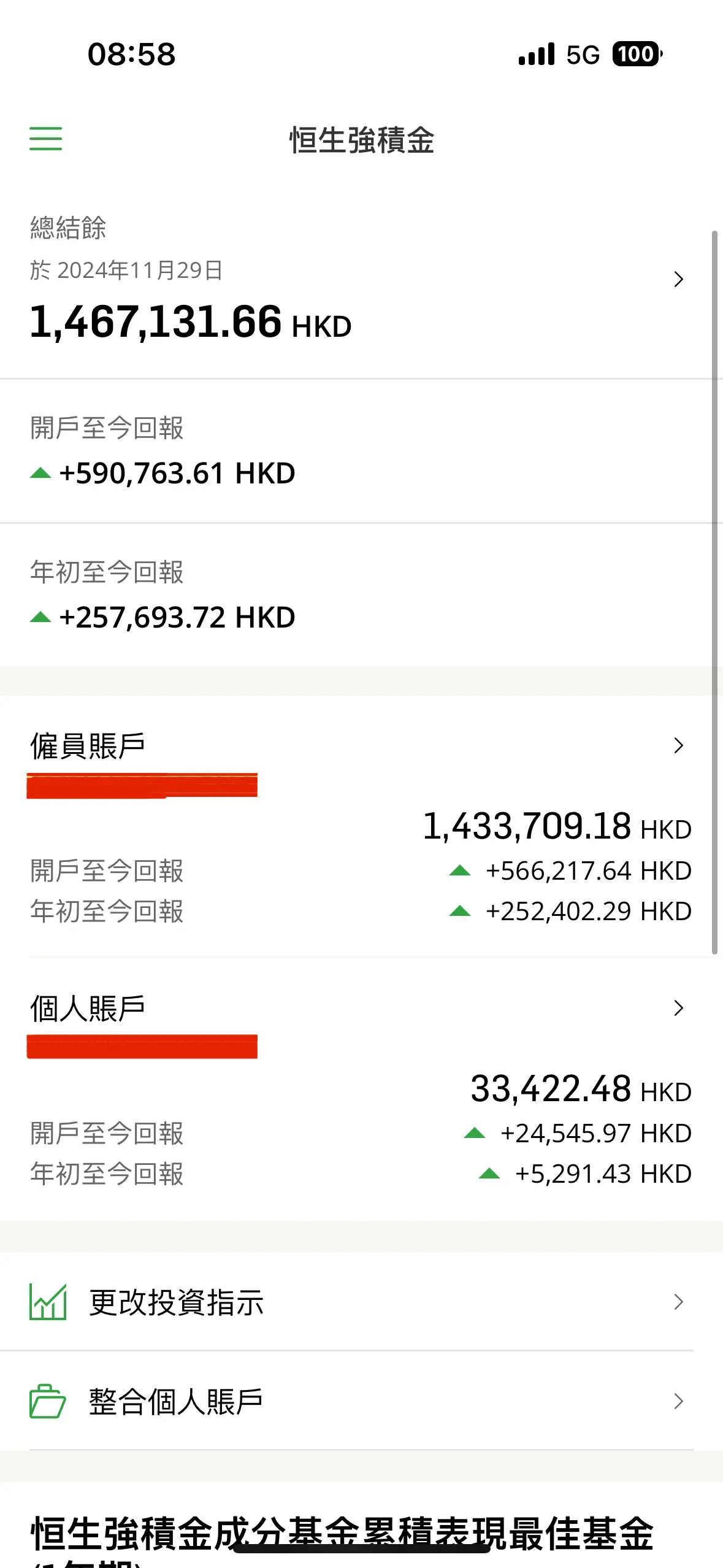Tap the green triangle next to +590,763.61 HKD
723x1568 pixels.
(40, 472)
